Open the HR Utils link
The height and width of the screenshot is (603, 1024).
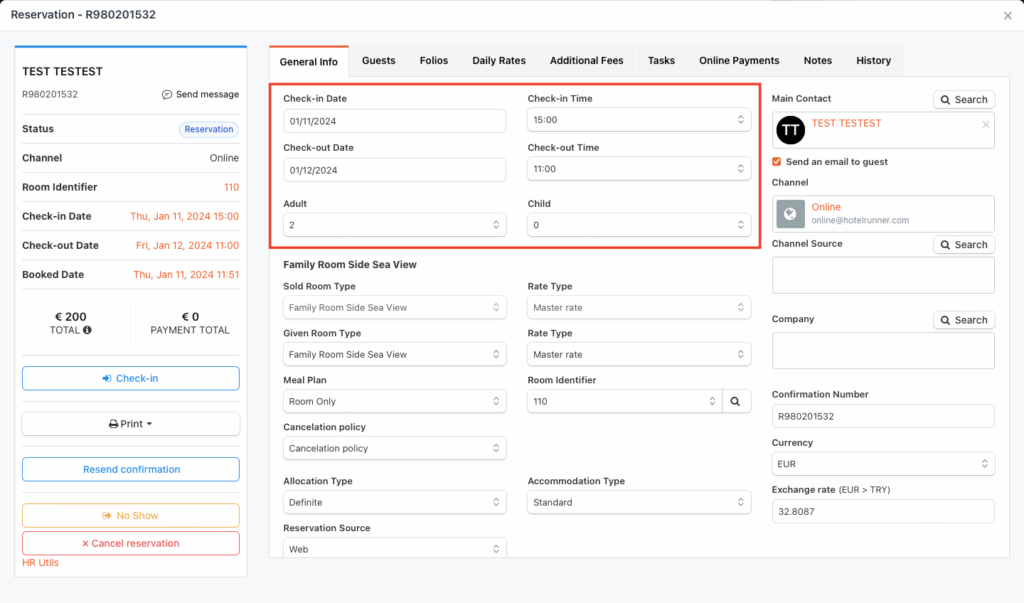point(41,563)
